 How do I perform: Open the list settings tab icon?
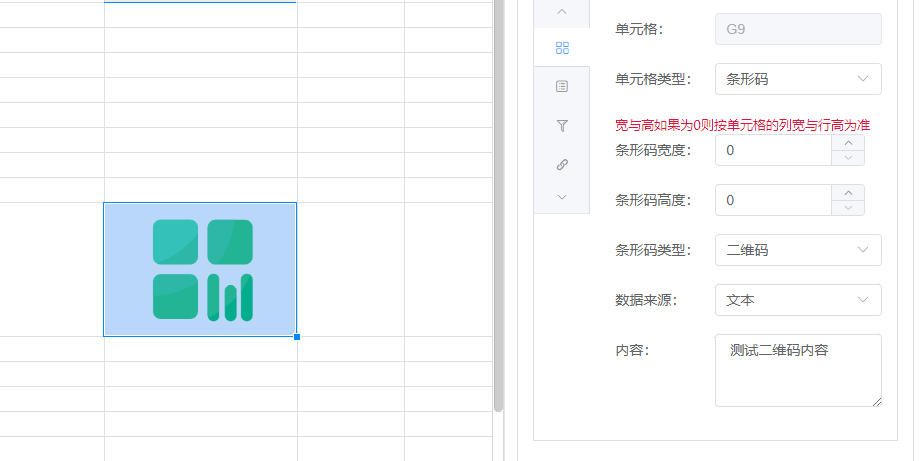pos(562,87)
